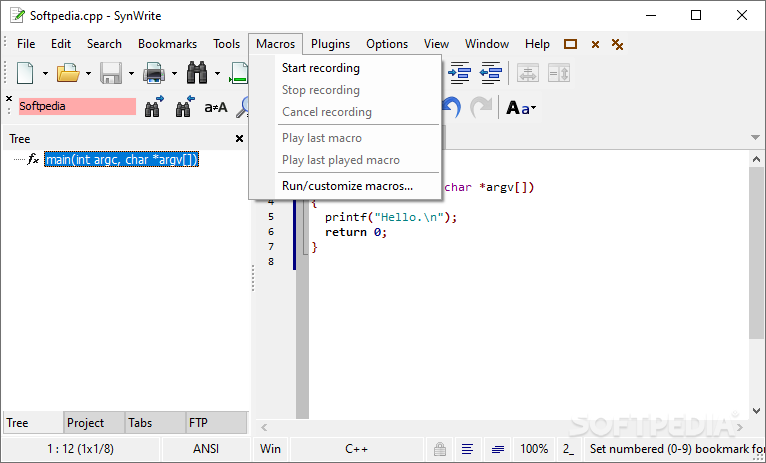Open the Print dropdown arrow

click(174, 74)
